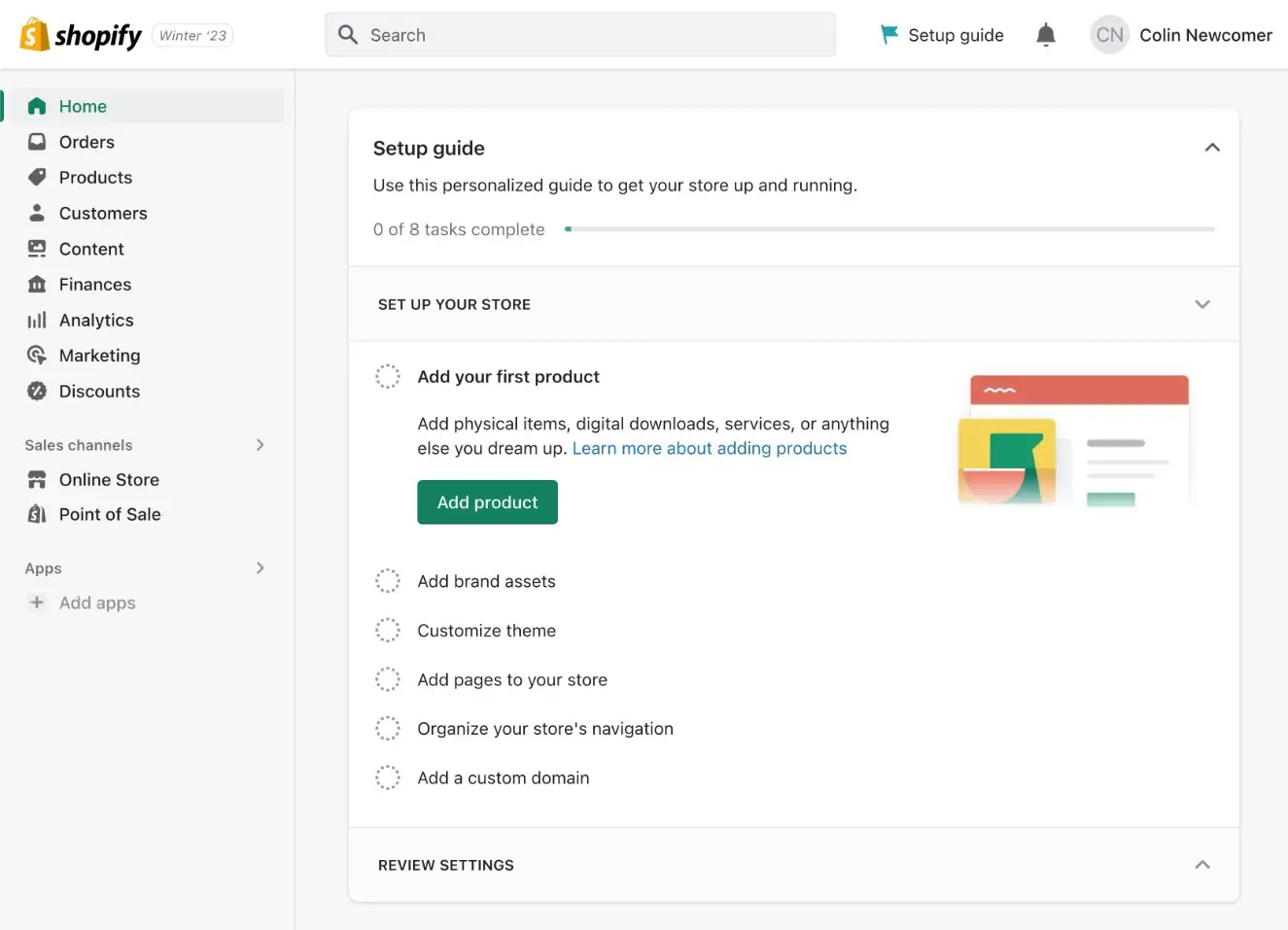Click the Winter '23 edition badge
Image resolution: width=1288 pixels, height=930 pixels.
(192, 36)
